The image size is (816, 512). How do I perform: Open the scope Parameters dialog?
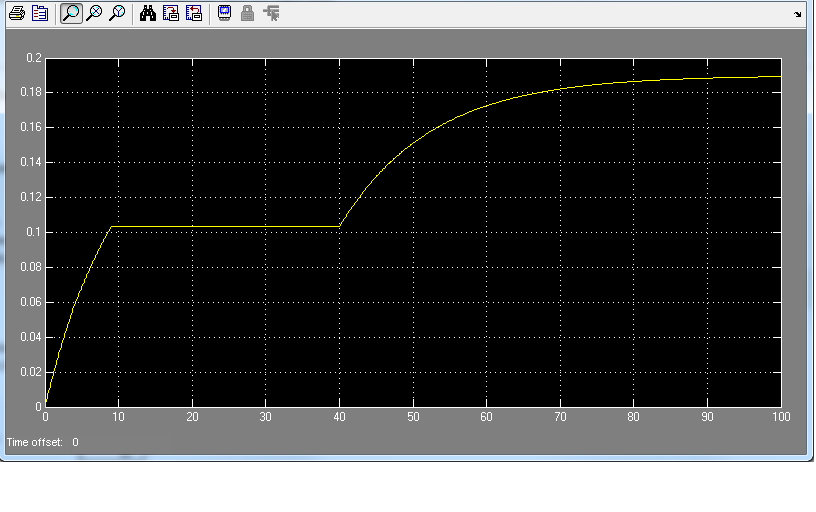pyautogui.click(x=40, y=14)
